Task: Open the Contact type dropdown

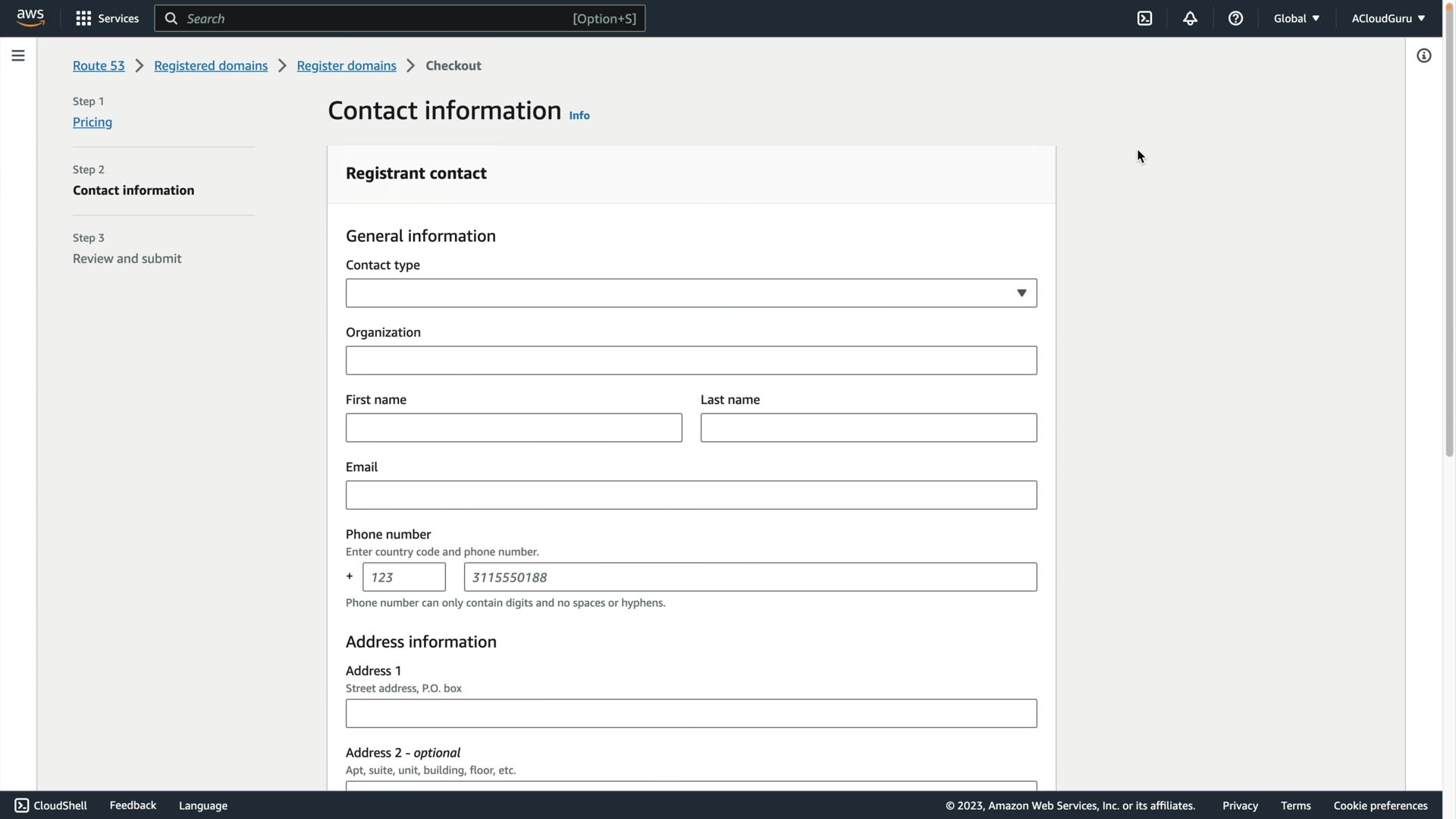Action: click(x=691, y=293)
